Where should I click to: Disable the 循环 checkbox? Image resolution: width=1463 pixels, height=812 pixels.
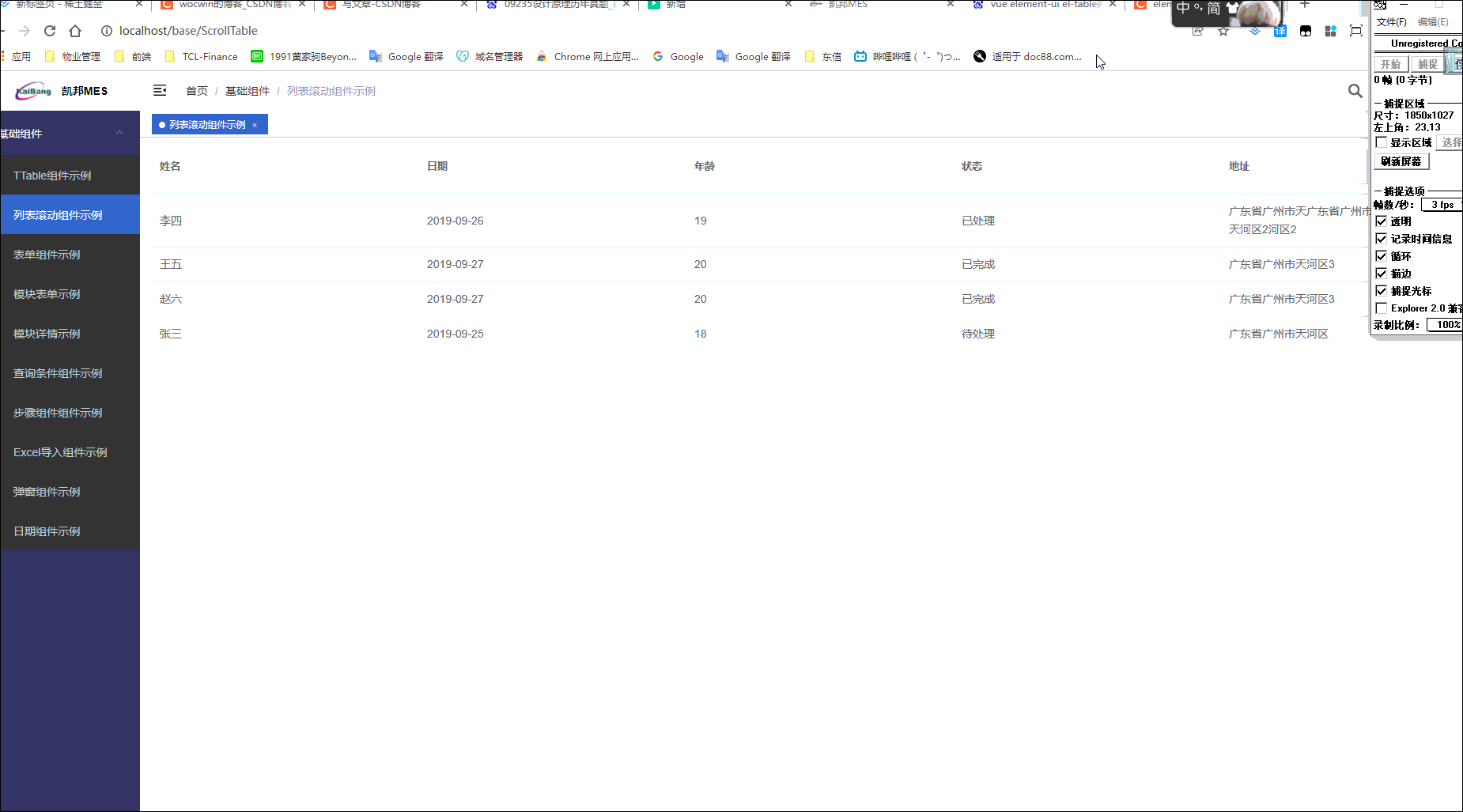coord(1382,255)
